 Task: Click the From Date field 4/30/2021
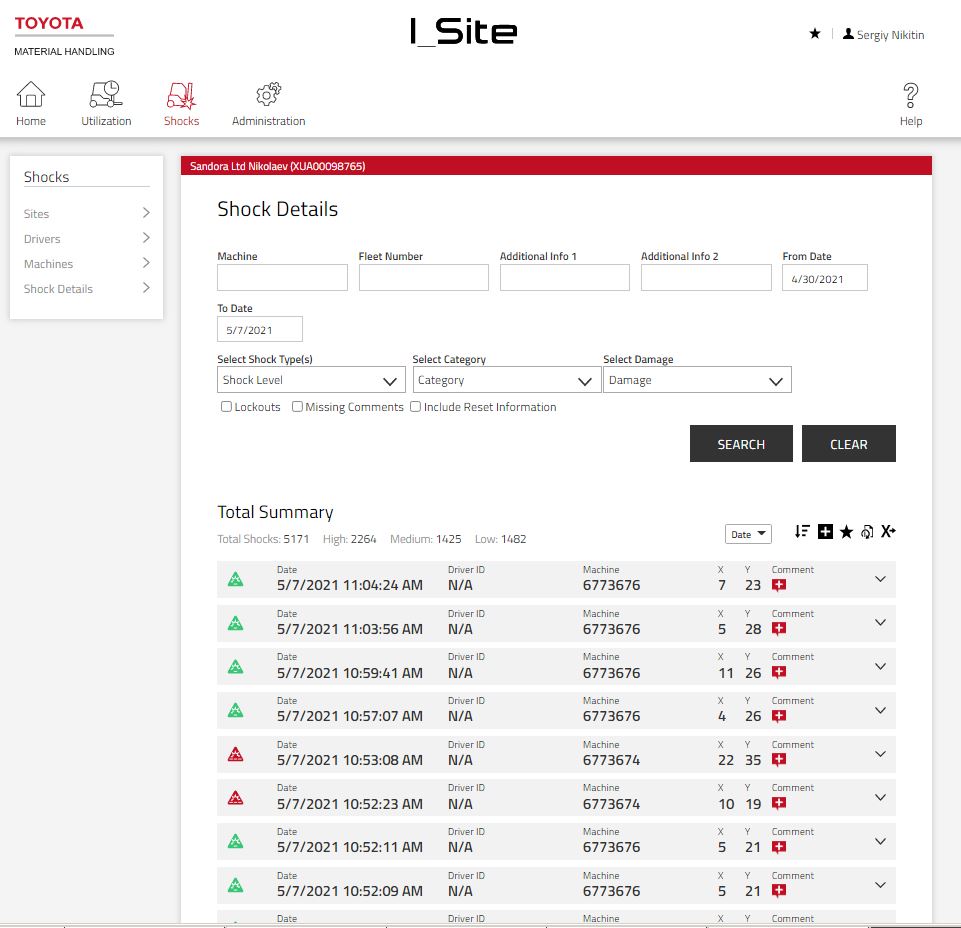point(824,278)
